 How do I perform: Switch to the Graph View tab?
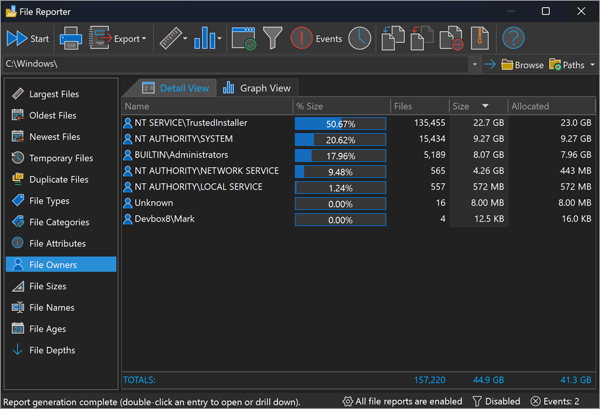[x=257, y=88]
